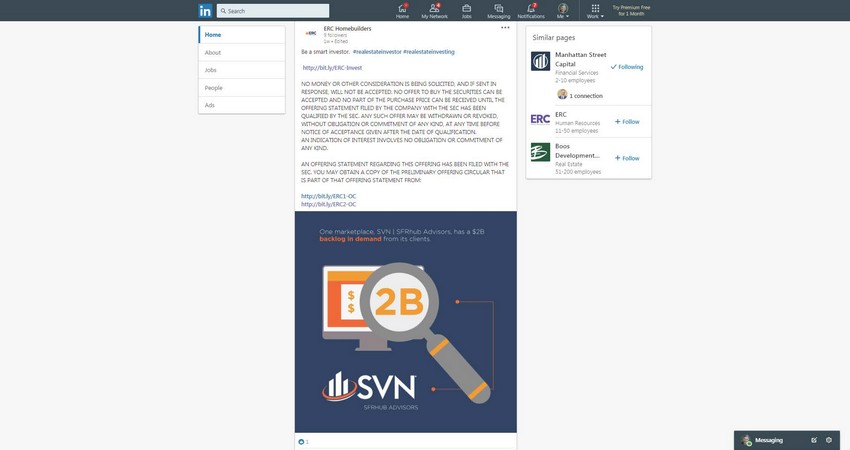Click Try Premium Free for 1 Month
The height and width of the screenshot is (450, 850).
pos(631,10)
